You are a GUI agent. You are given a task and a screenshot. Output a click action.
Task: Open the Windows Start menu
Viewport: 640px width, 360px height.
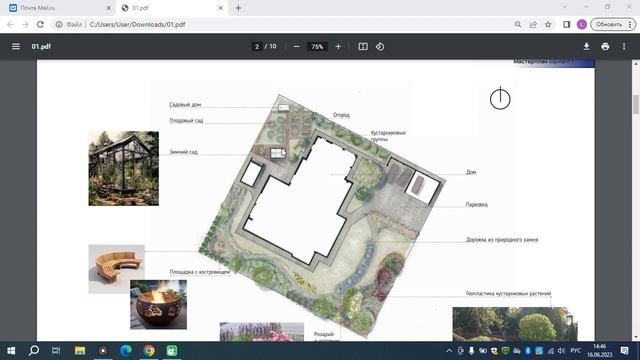11,351
